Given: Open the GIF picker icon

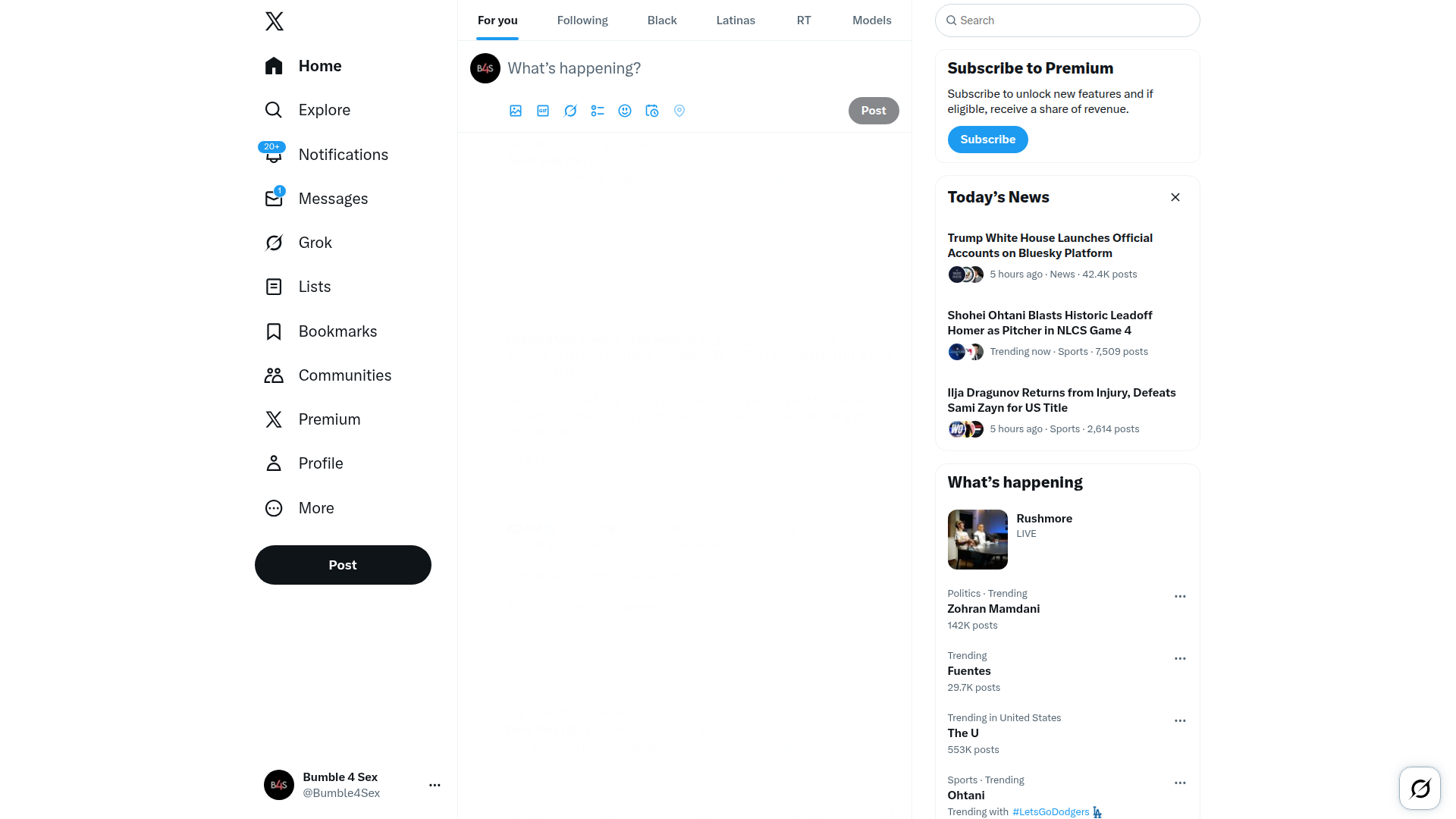Looking at the screenshot, I should click(543, 111).
